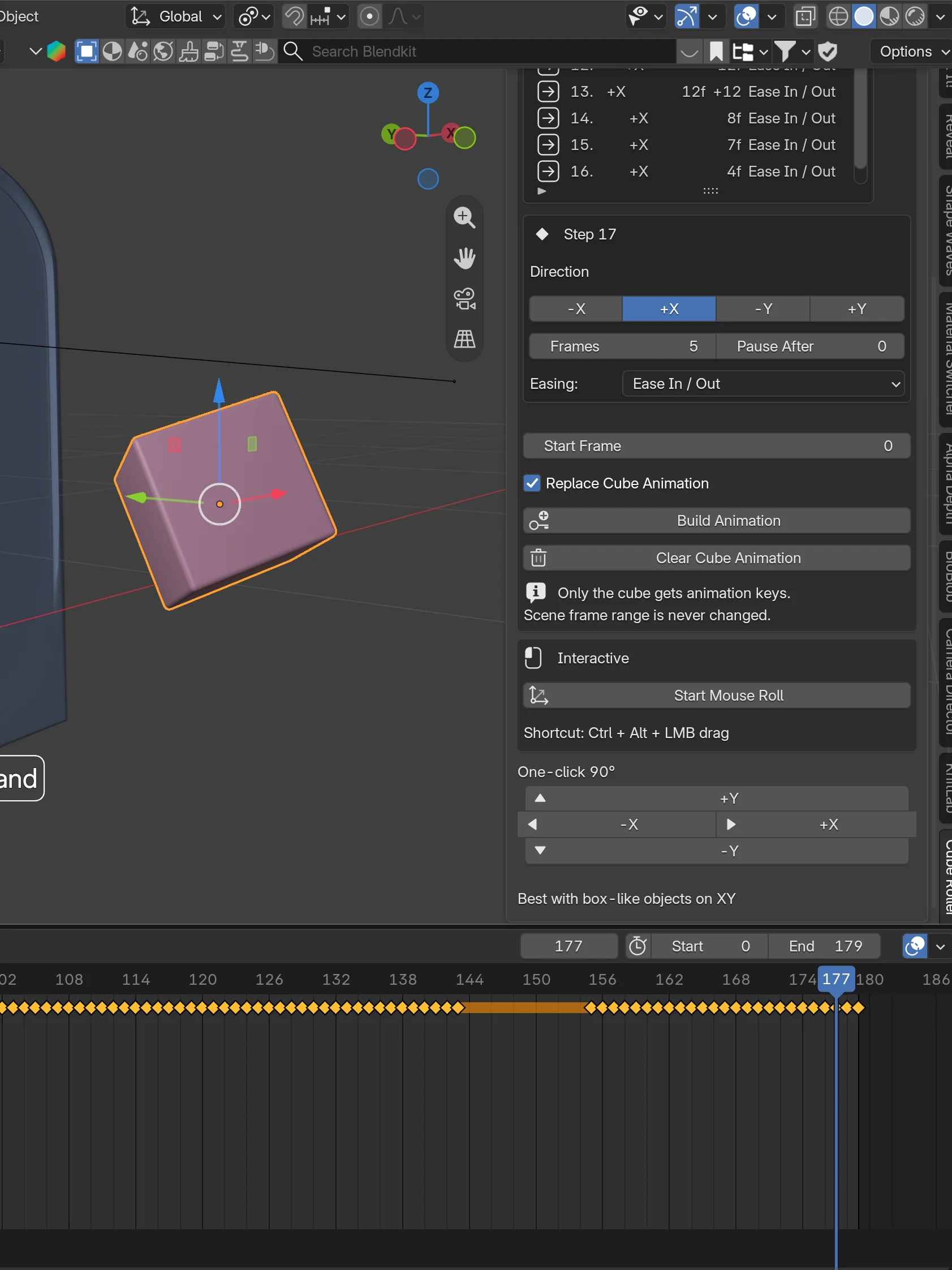The width and height of the screenshot is (952, 1270).
Task: Click the viewport zoom magnifier icon
Action: [x=464, y=217]
